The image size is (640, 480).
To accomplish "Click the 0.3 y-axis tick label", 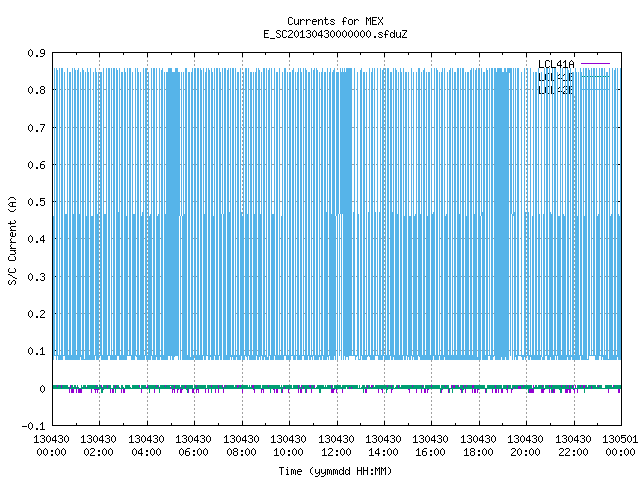I will click(x=36, y=277).
